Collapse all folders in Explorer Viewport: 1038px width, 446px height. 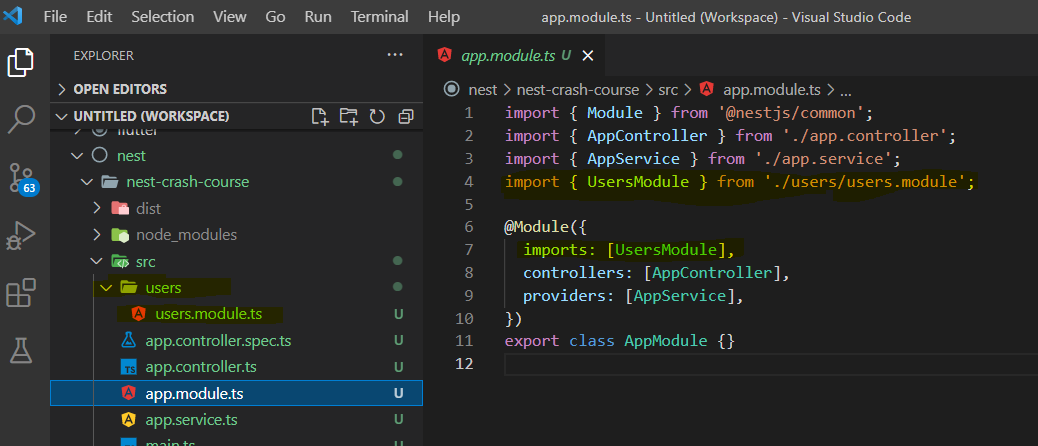pos(405,117)
